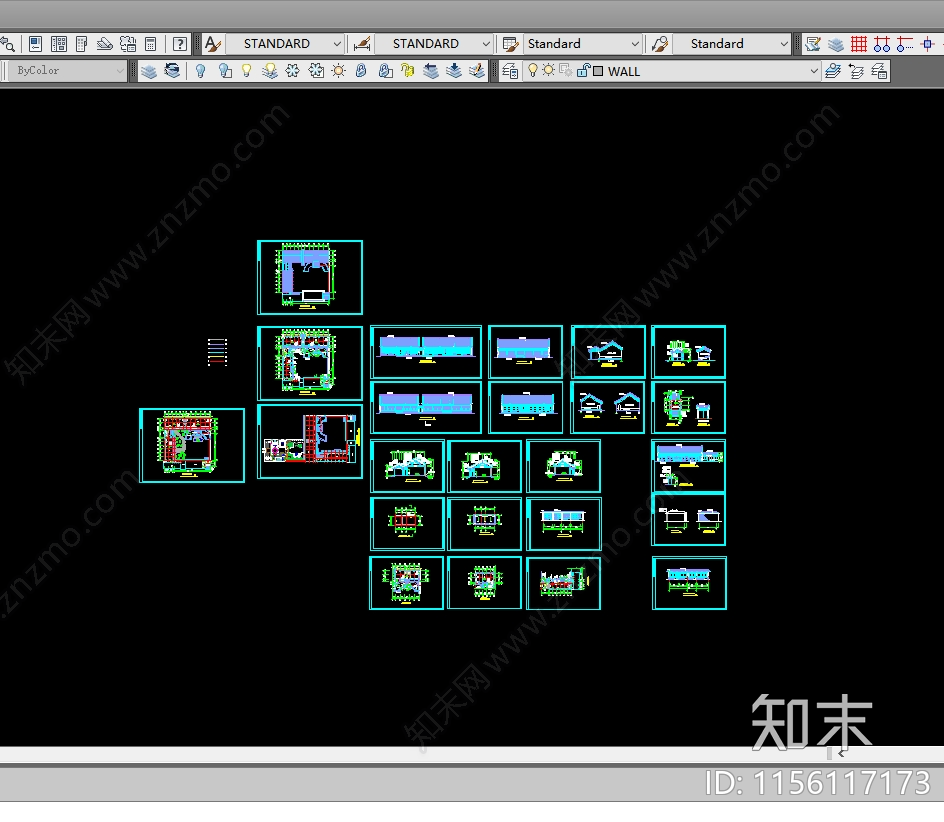Click the Layer Freeze snowflake icon
Image resolution: width=944 pixels, height=822 pixels.
click(x=293, y=71)
